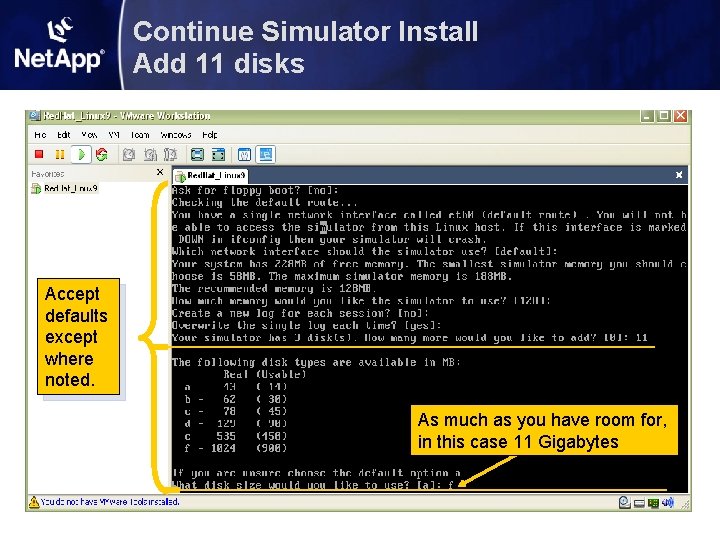Click the floppy drive status icon
This screenshot has height=540, width=720.
click(639, 504)
